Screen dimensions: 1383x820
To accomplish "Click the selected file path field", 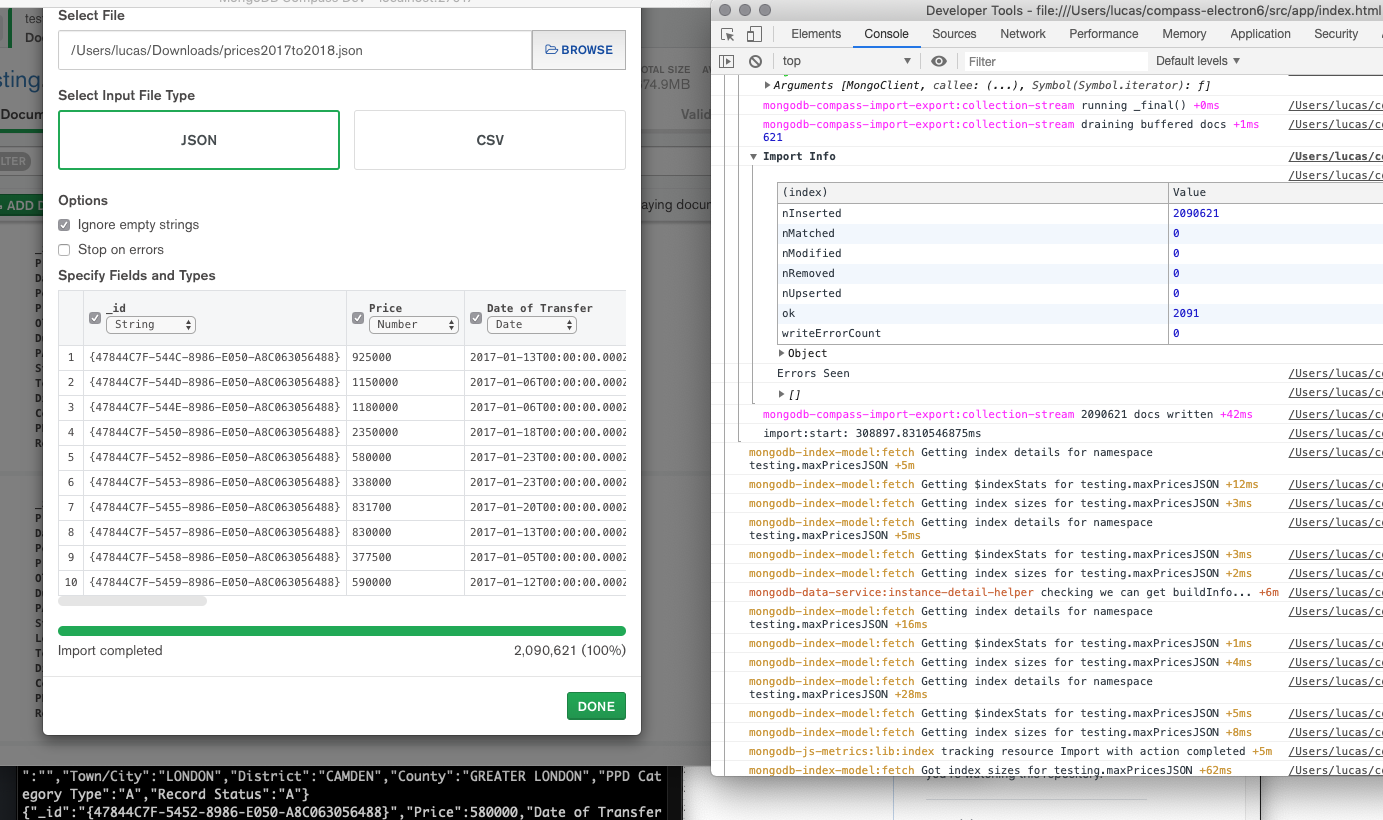I will pos(295,50).
